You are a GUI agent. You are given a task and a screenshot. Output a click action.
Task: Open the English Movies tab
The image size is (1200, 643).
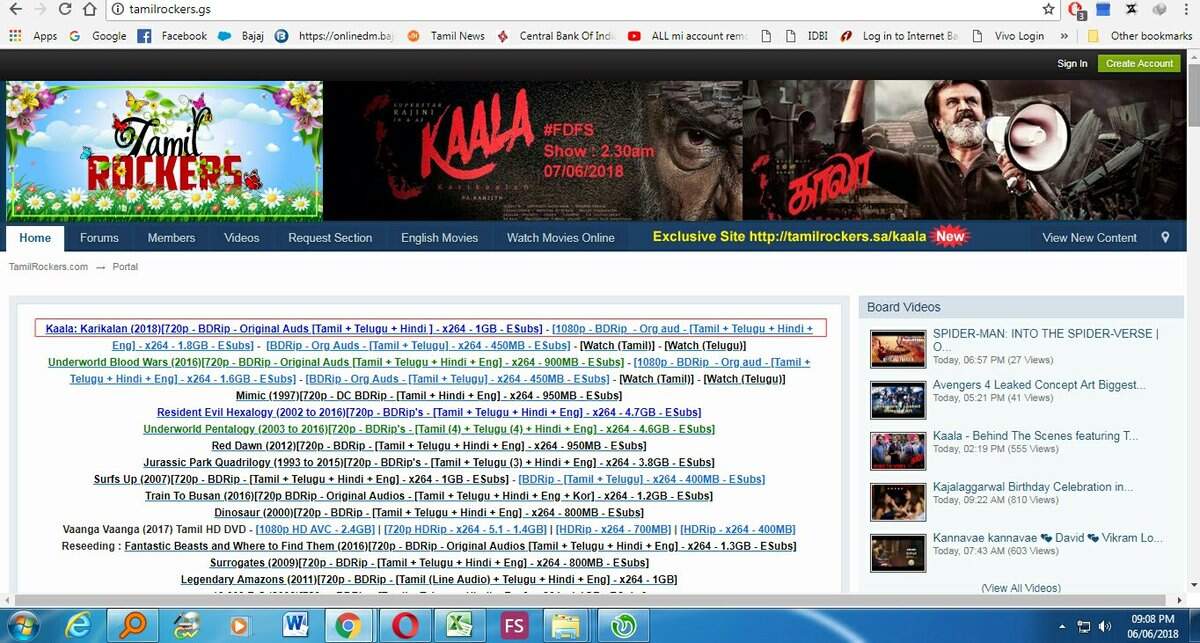439,238
